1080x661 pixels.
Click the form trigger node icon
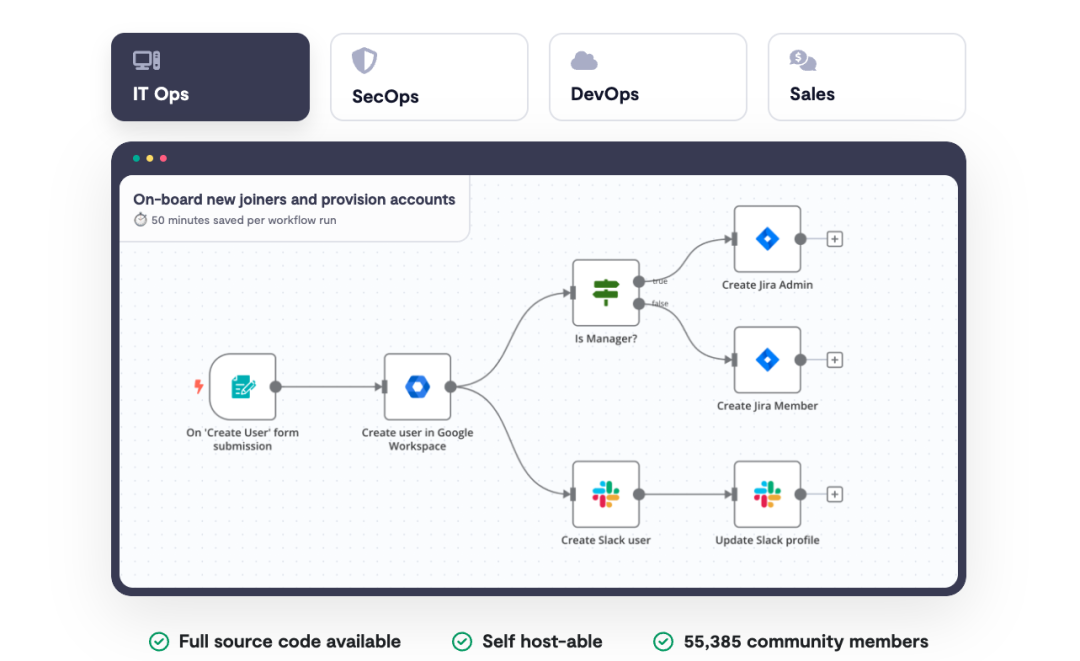point(242,387)
